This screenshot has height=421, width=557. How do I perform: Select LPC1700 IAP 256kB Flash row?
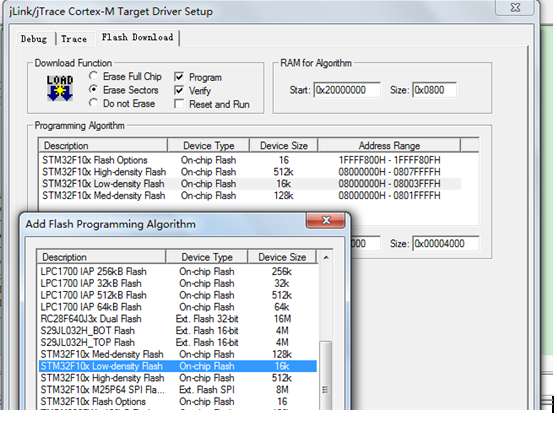coord(178,271)
